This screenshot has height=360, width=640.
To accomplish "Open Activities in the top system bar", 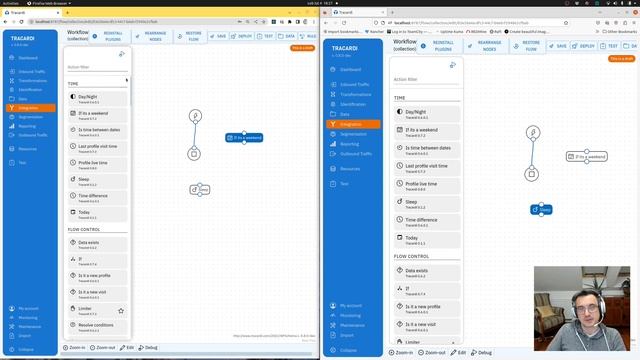I will click(11, 3).
